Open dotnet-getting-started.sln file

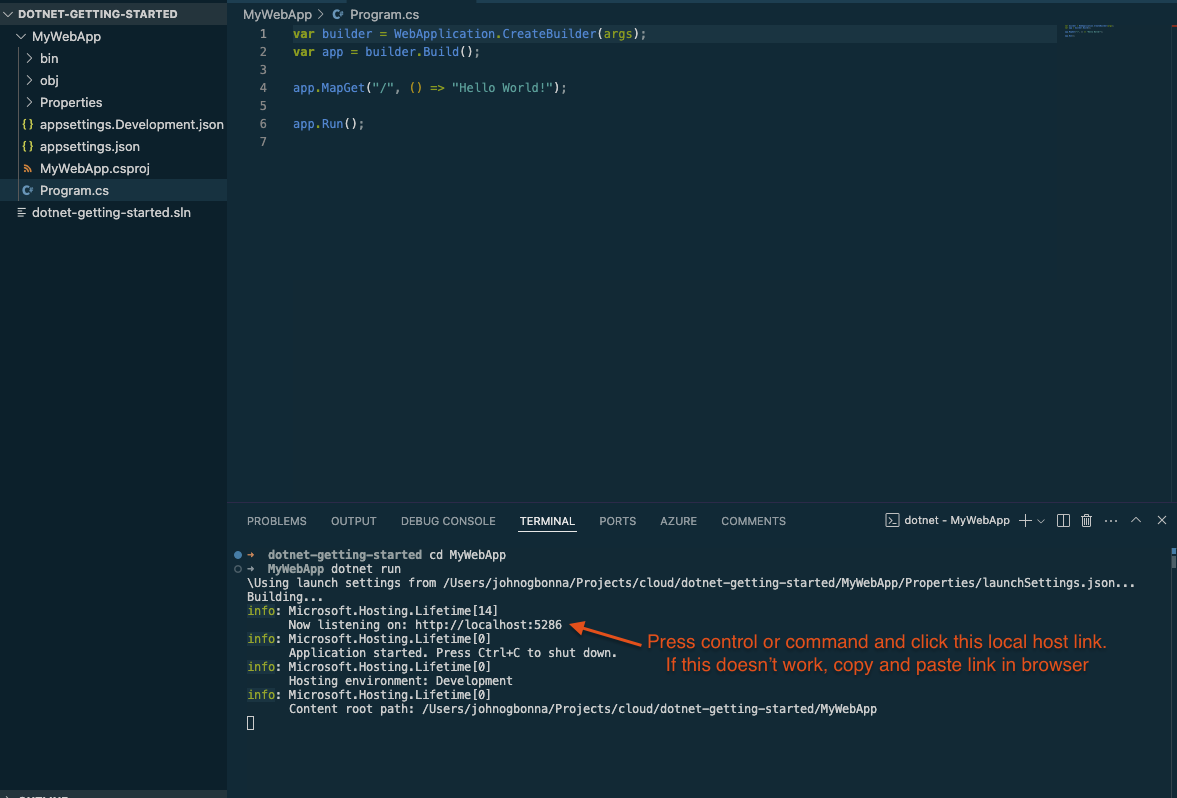click(113, 212)
